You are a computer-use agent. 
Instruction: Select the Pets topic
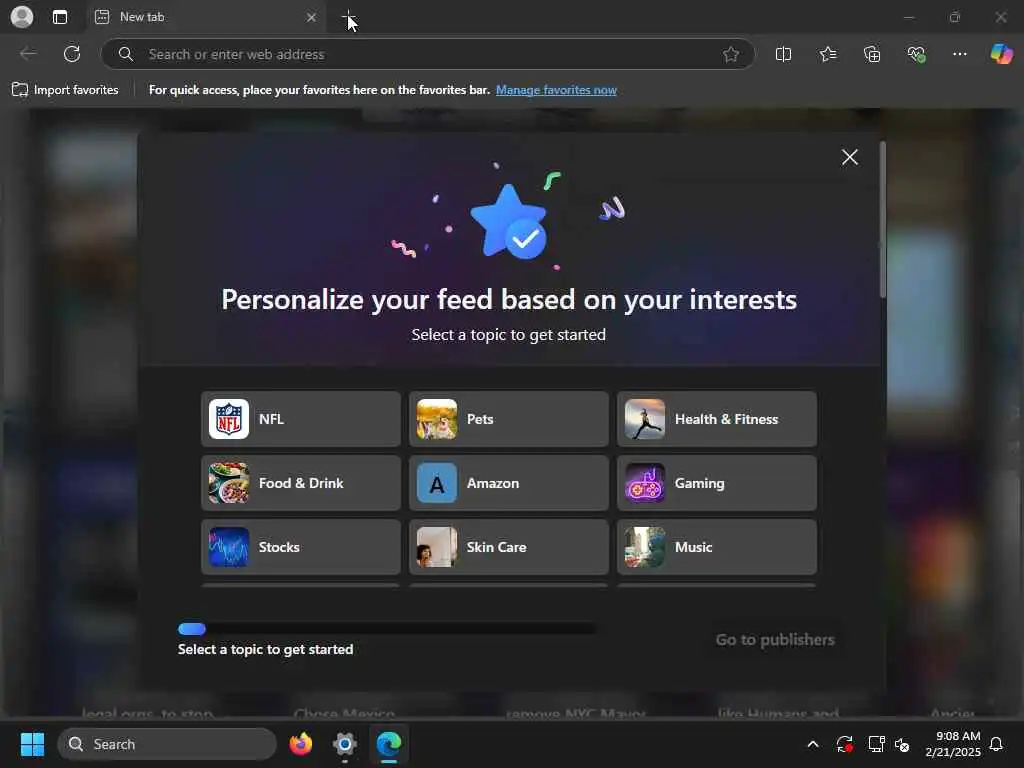[x=509, y=419]
